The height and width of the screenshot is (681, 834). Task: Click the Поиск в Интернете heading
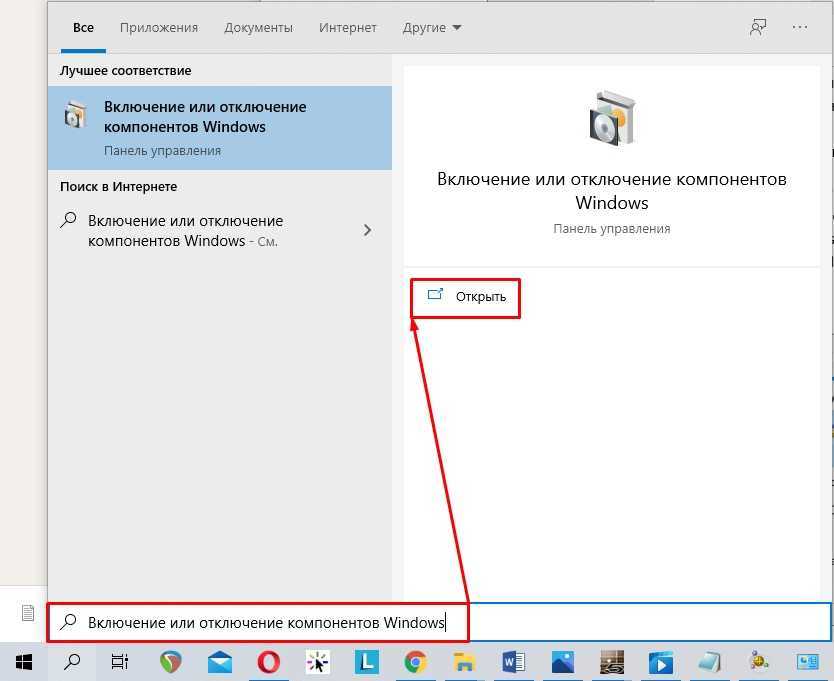point(119,187)
